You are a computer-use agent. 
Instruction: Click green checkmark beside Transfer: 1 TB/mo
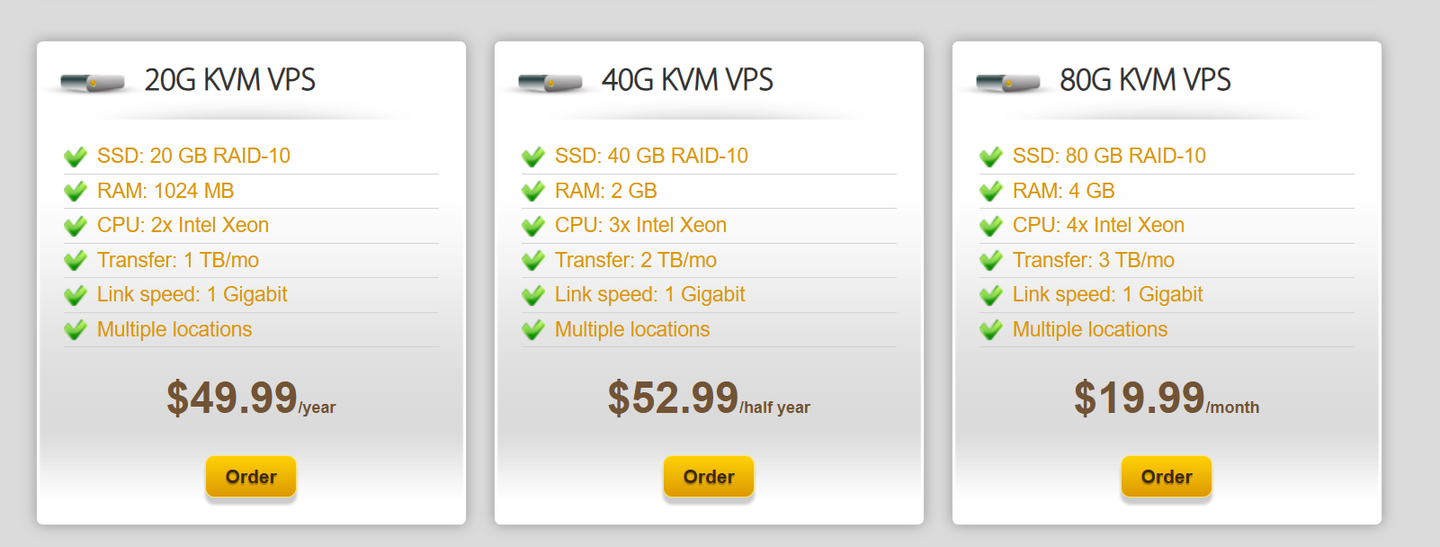tap(75, 261)
